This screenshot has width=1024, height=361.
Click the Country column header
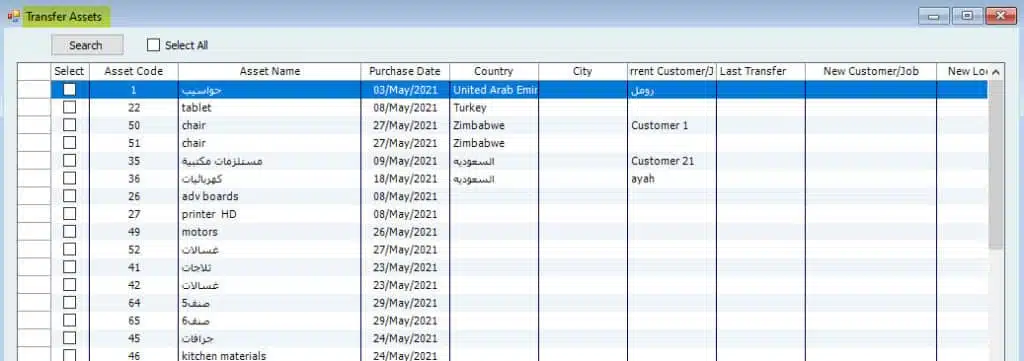pos(494,71)
